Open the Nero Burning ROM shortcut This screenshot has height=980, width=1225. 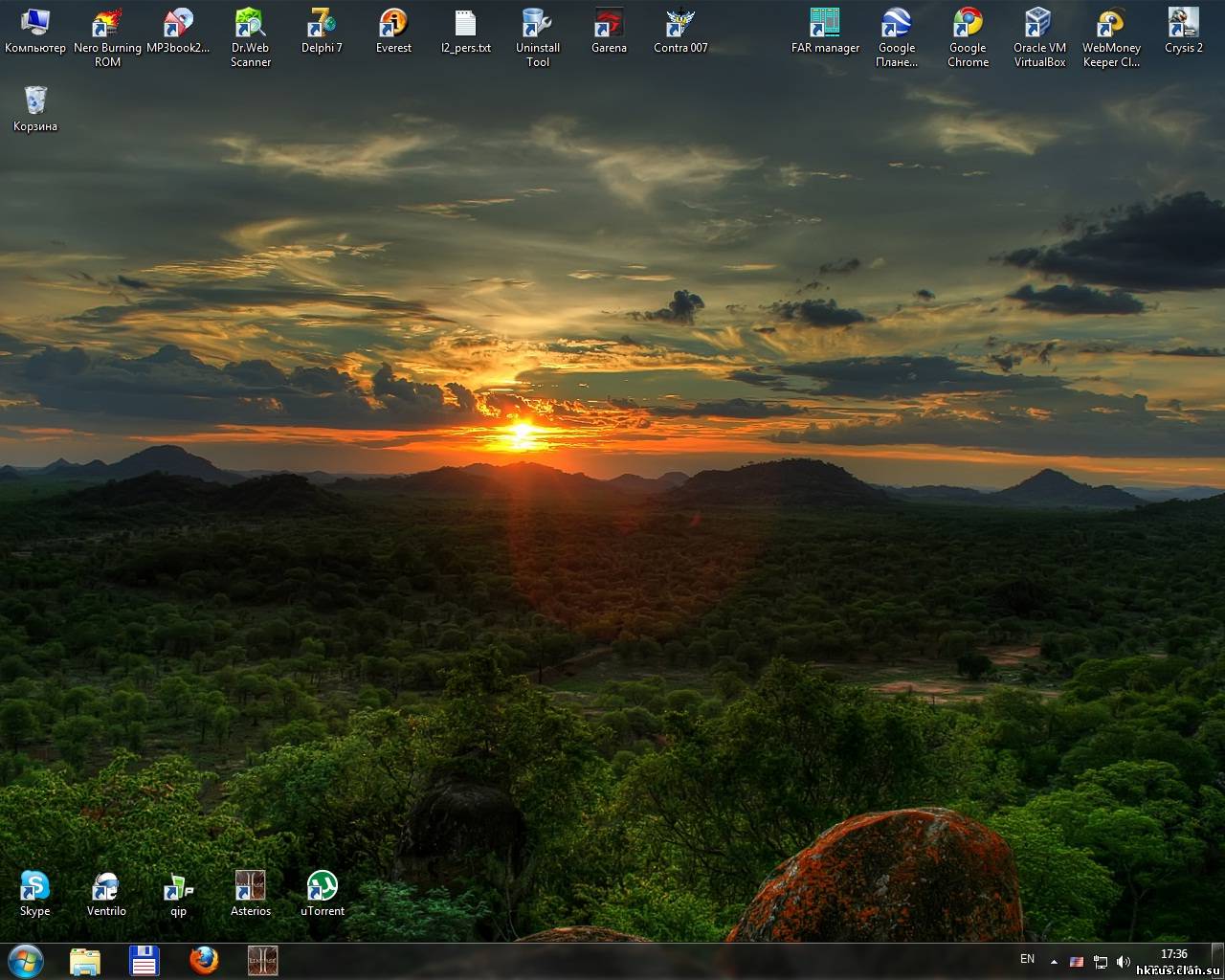107,24
